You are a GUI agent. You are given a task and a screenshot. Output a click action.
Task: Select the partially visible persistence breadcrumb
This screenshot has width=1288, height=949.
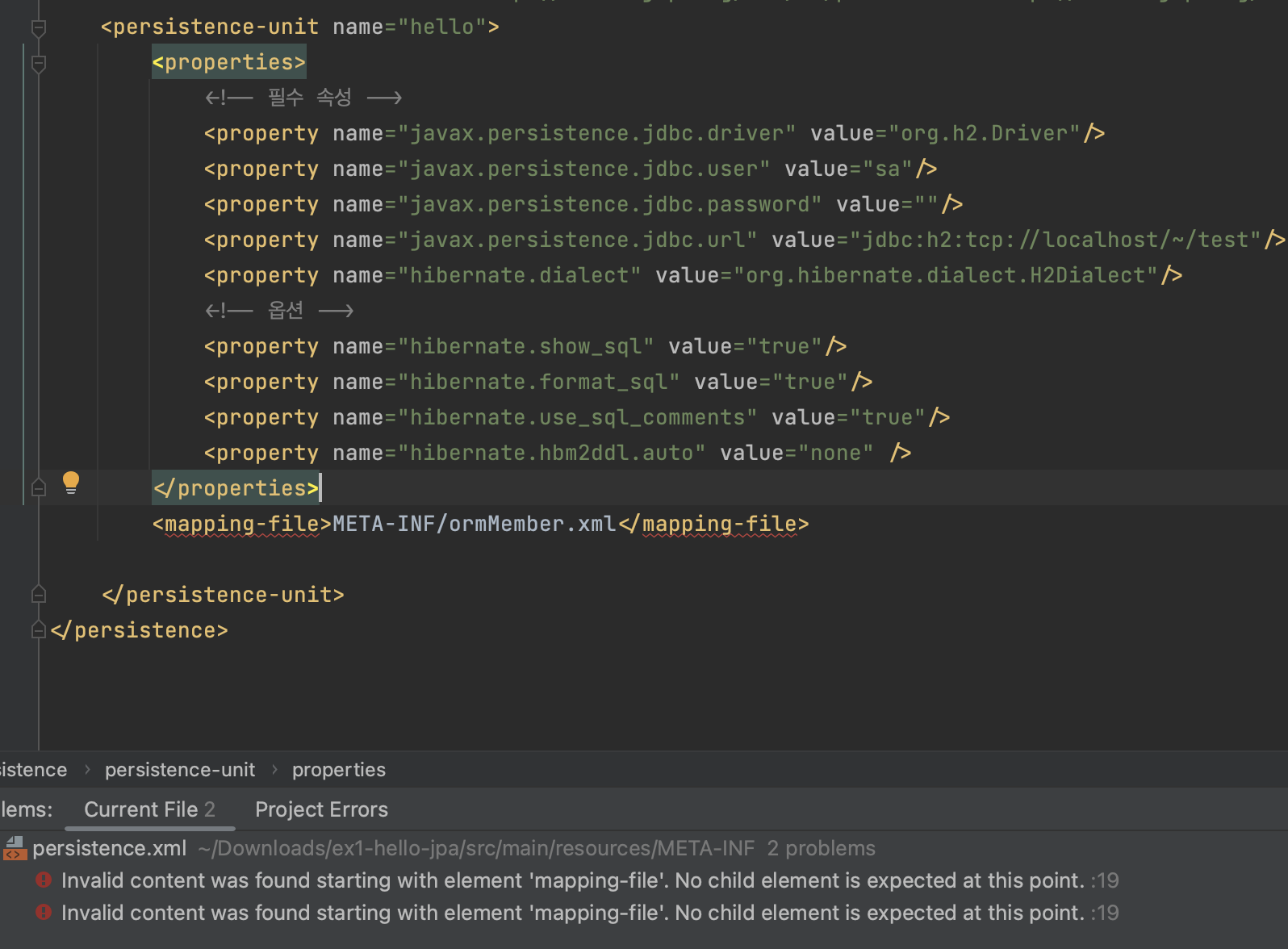33,770
